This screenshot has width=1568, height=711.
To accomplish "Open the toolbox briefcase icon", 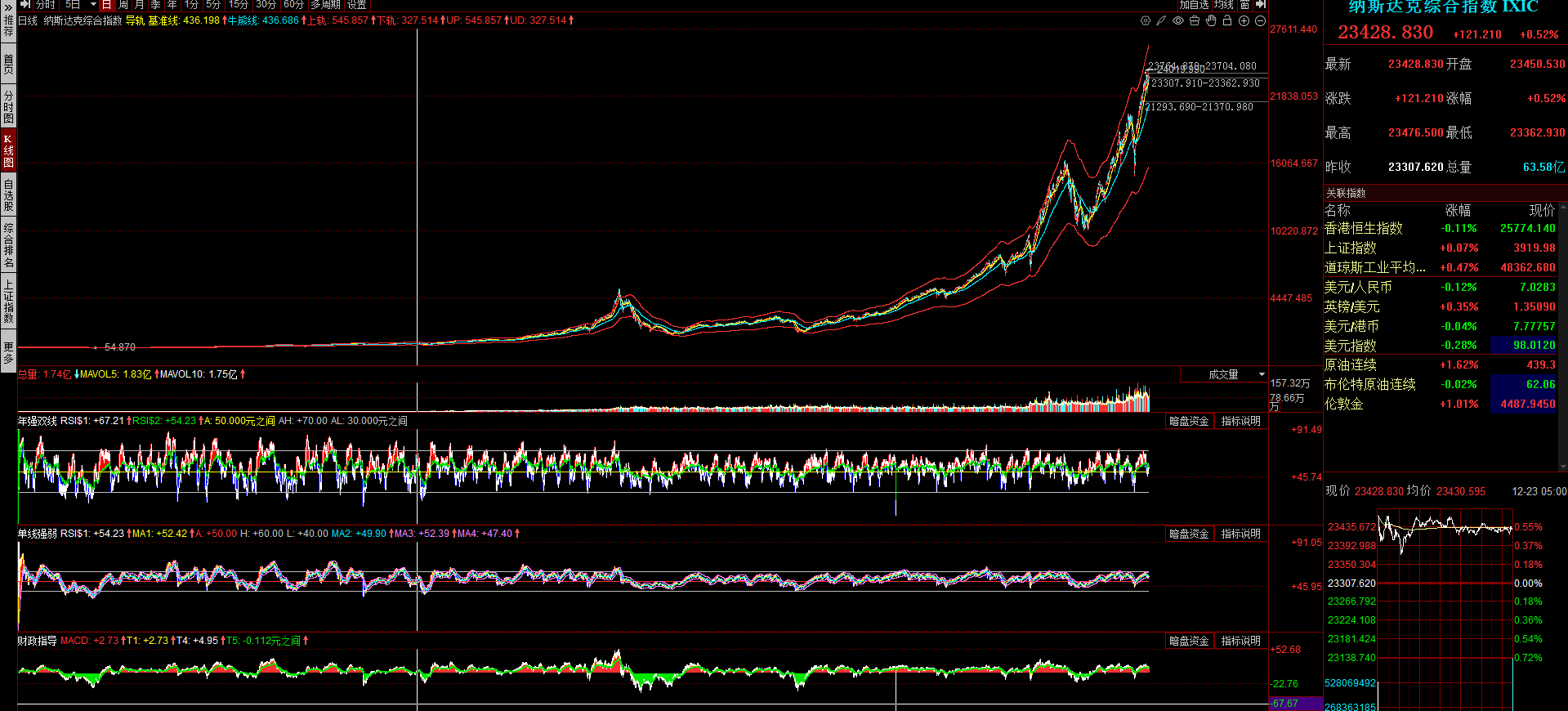I will (1194, 20).
